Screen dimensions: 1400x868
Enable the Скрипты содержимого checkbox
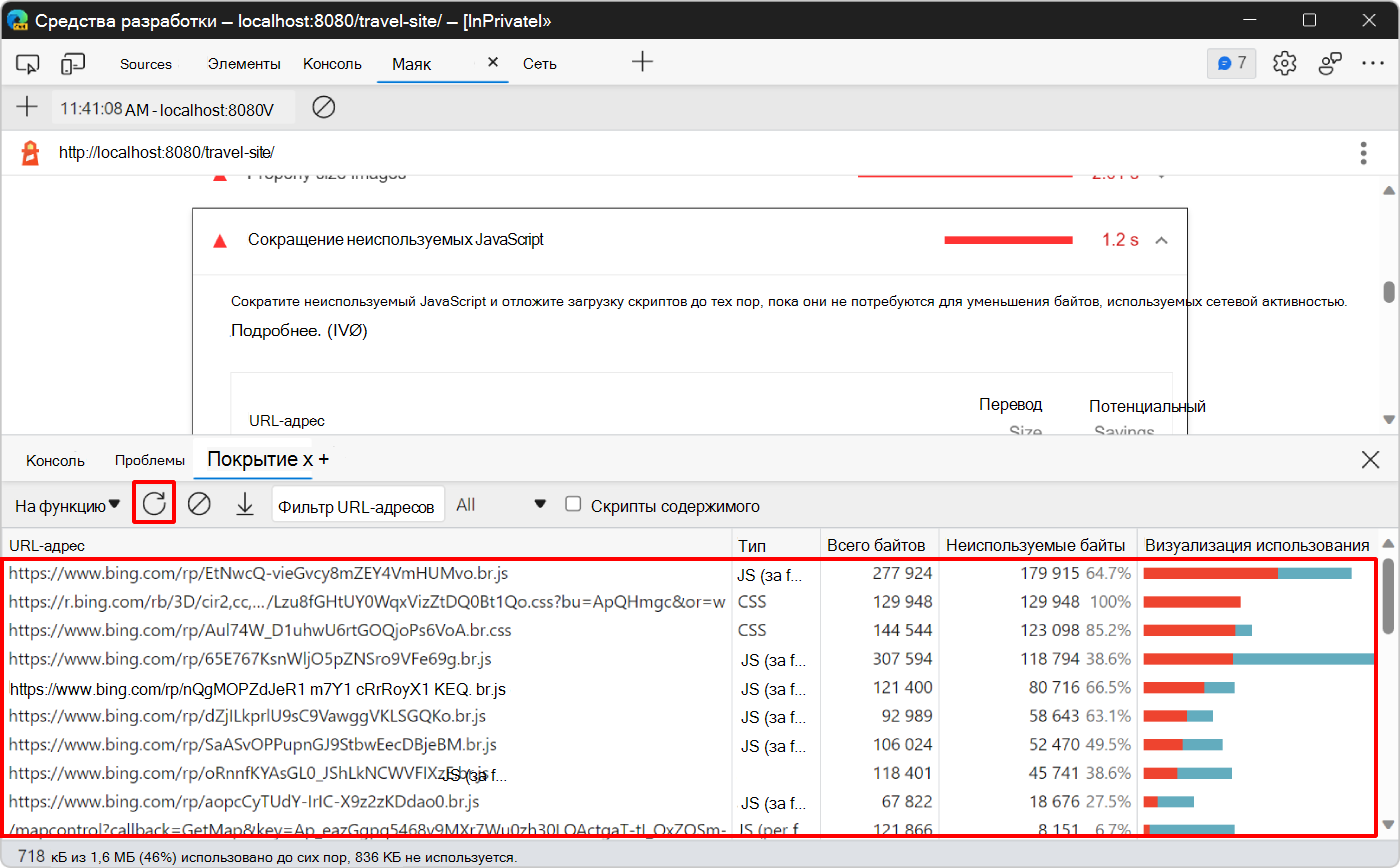(573, 503)
